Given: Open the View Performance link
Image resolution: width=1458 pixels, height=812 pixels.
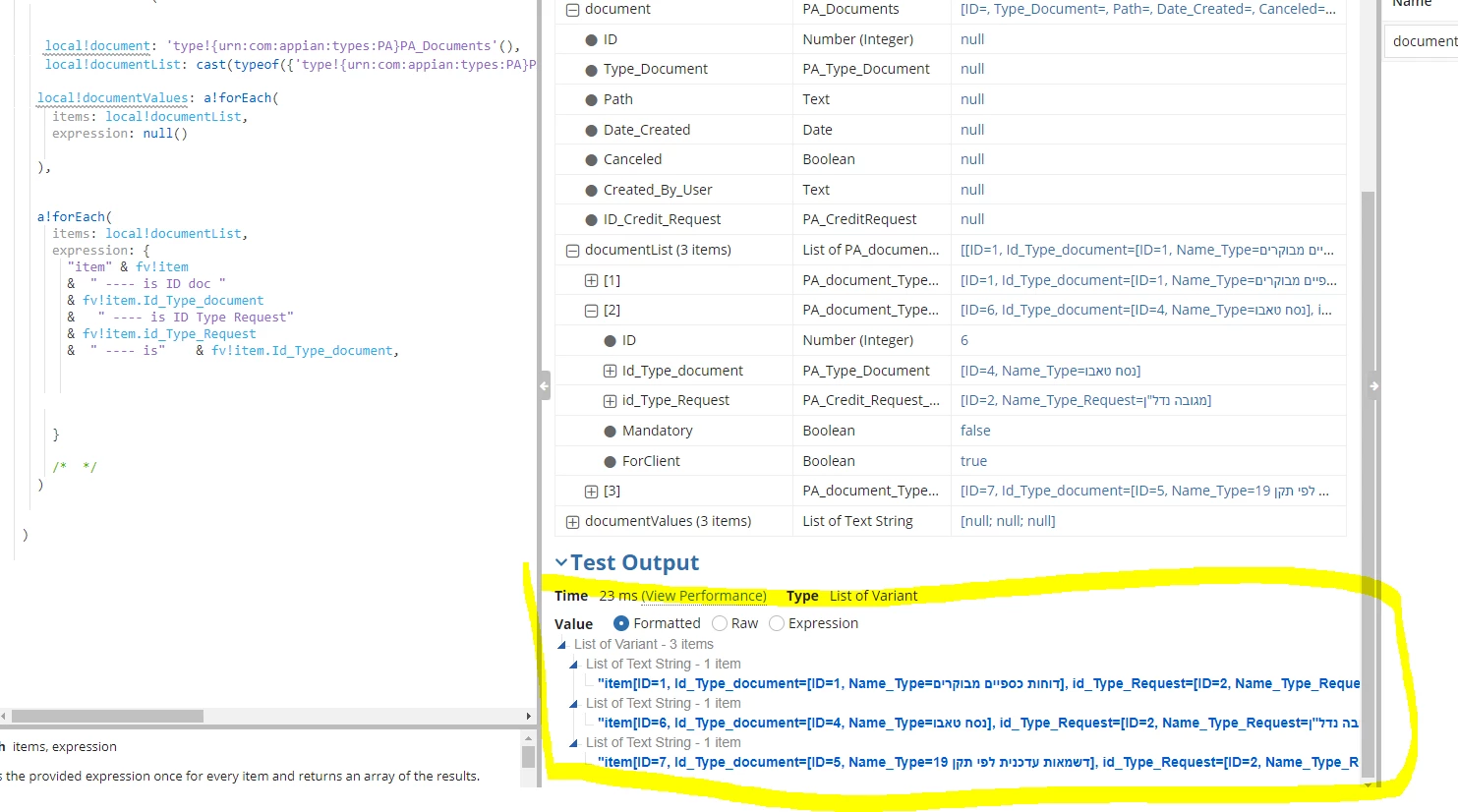Looking at the screenshot, I should coord(704,596).
